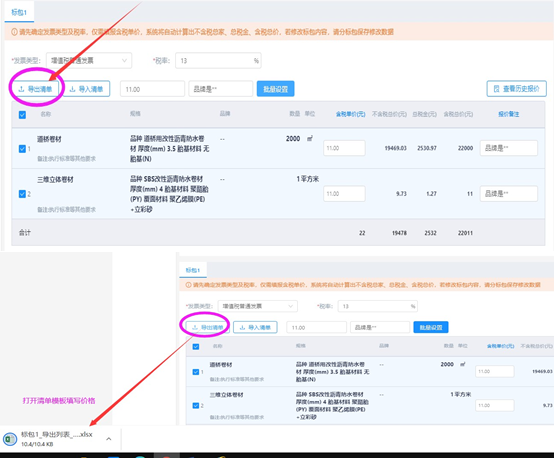Click the 含税单价(元) column header in lower table
Image resolution: width=554 pixels, height=458 pixels.
click(500, 346)
